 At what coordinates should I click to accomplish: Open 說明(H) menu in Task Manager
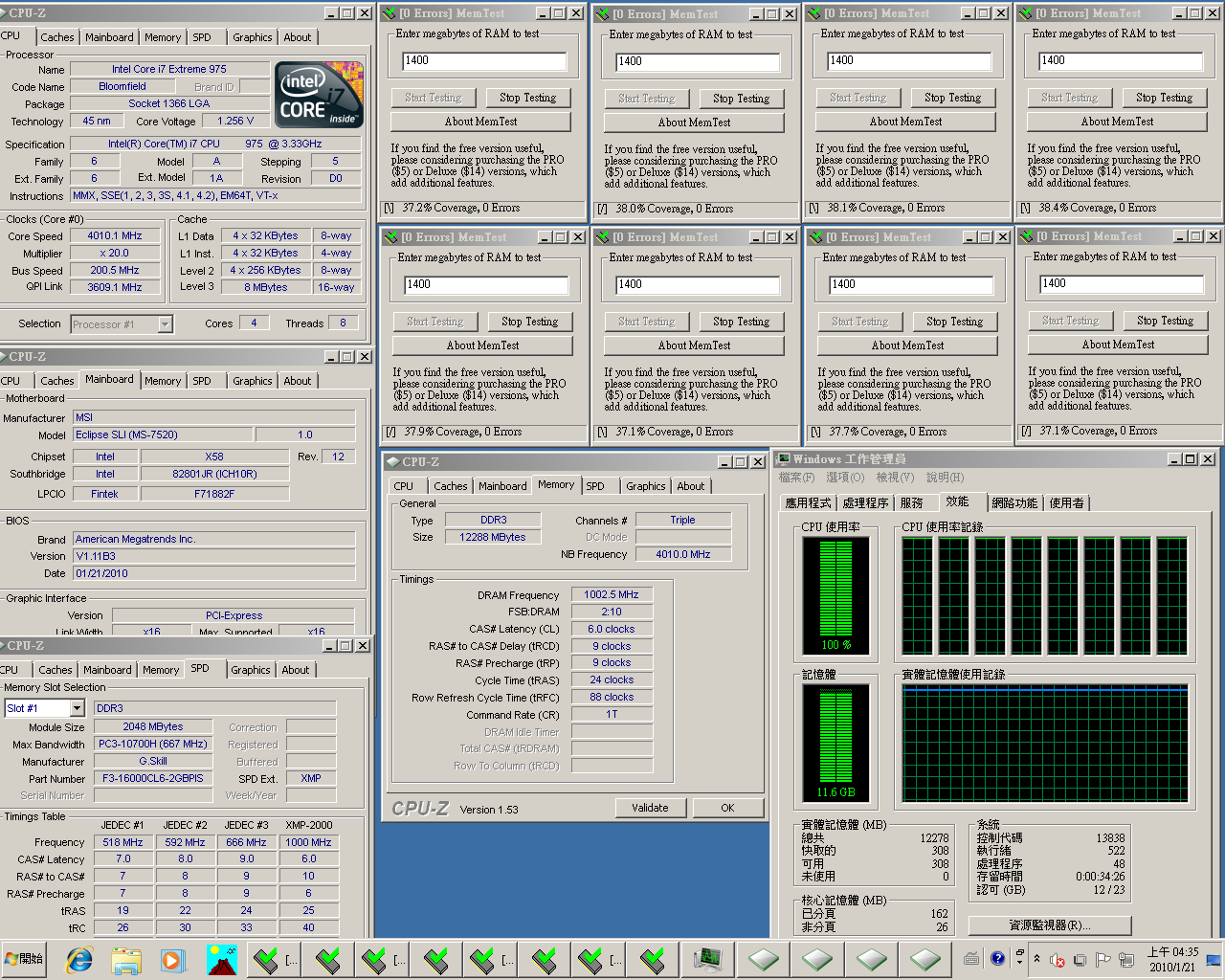pyautogui.click(x=946, y=478)
